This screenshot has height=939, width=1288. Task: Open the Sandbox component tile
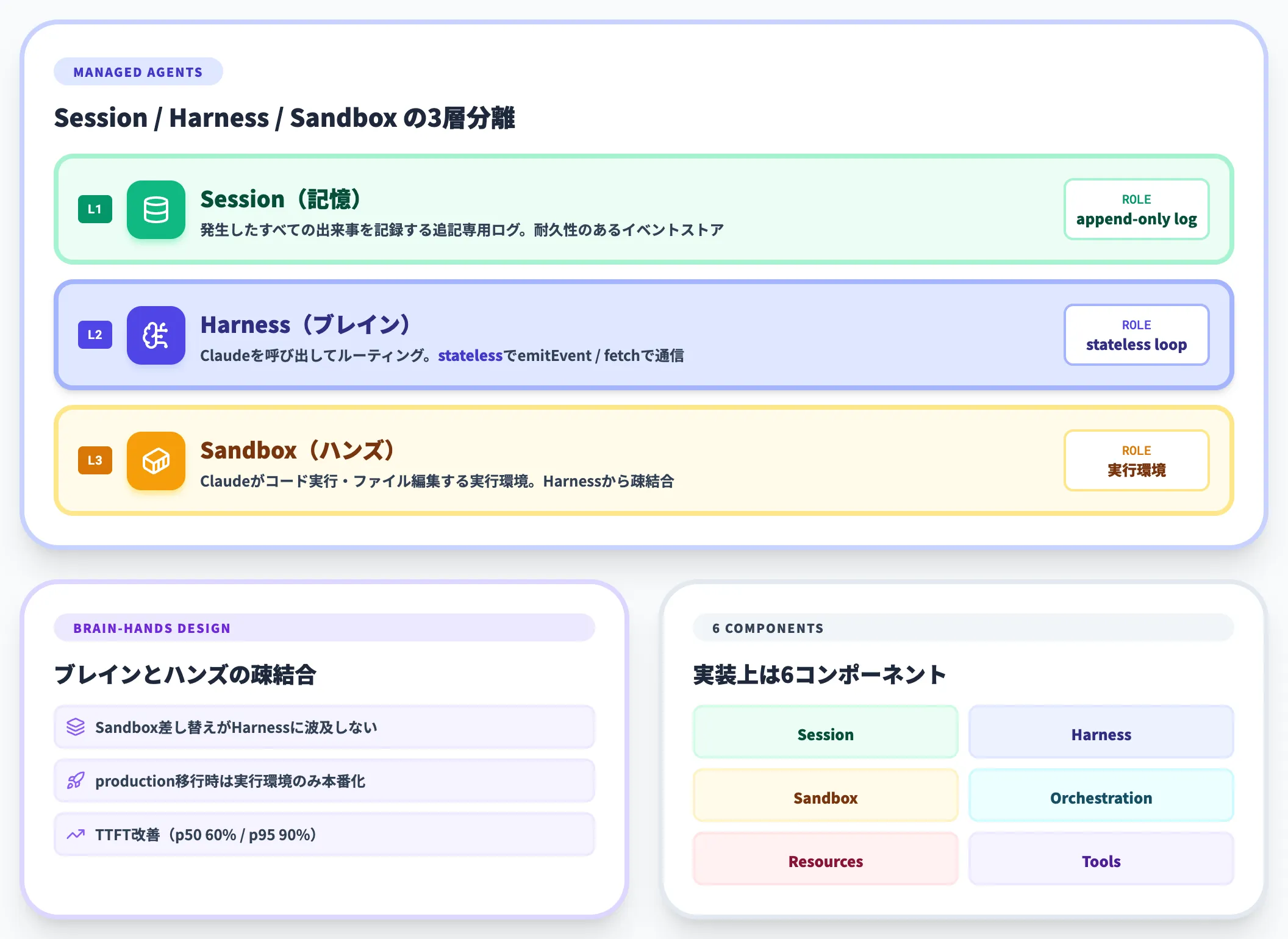(826, 796)
